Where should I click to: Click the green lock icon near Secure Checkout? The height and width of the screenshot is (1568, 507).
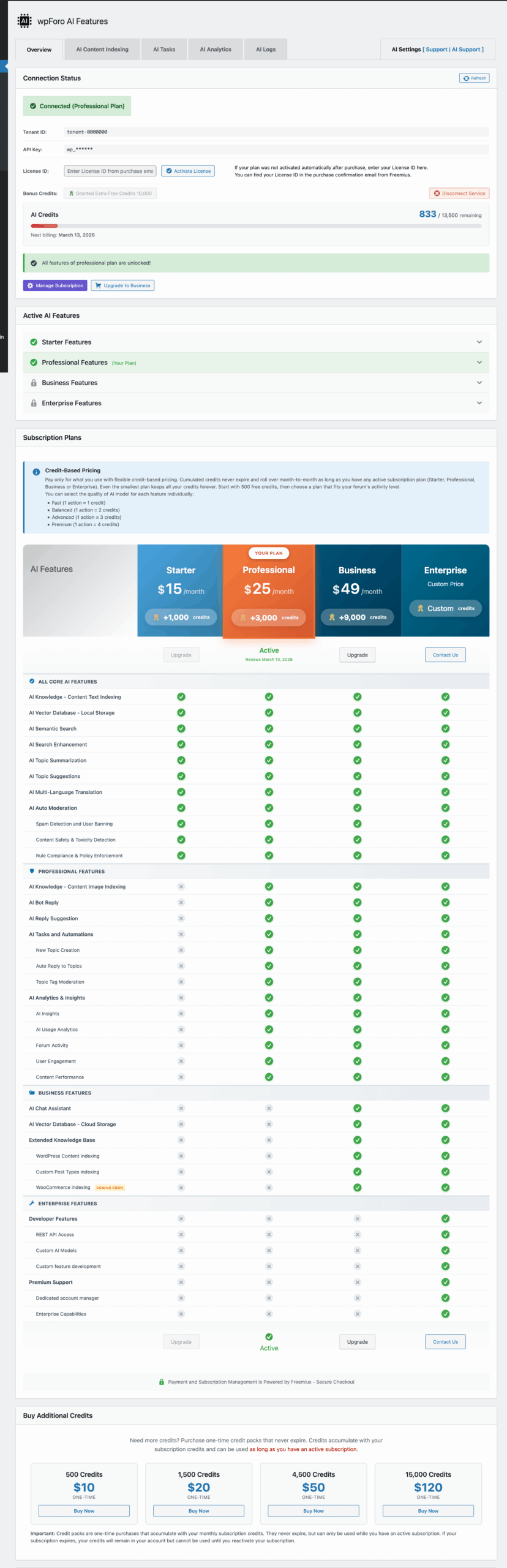162,1382
